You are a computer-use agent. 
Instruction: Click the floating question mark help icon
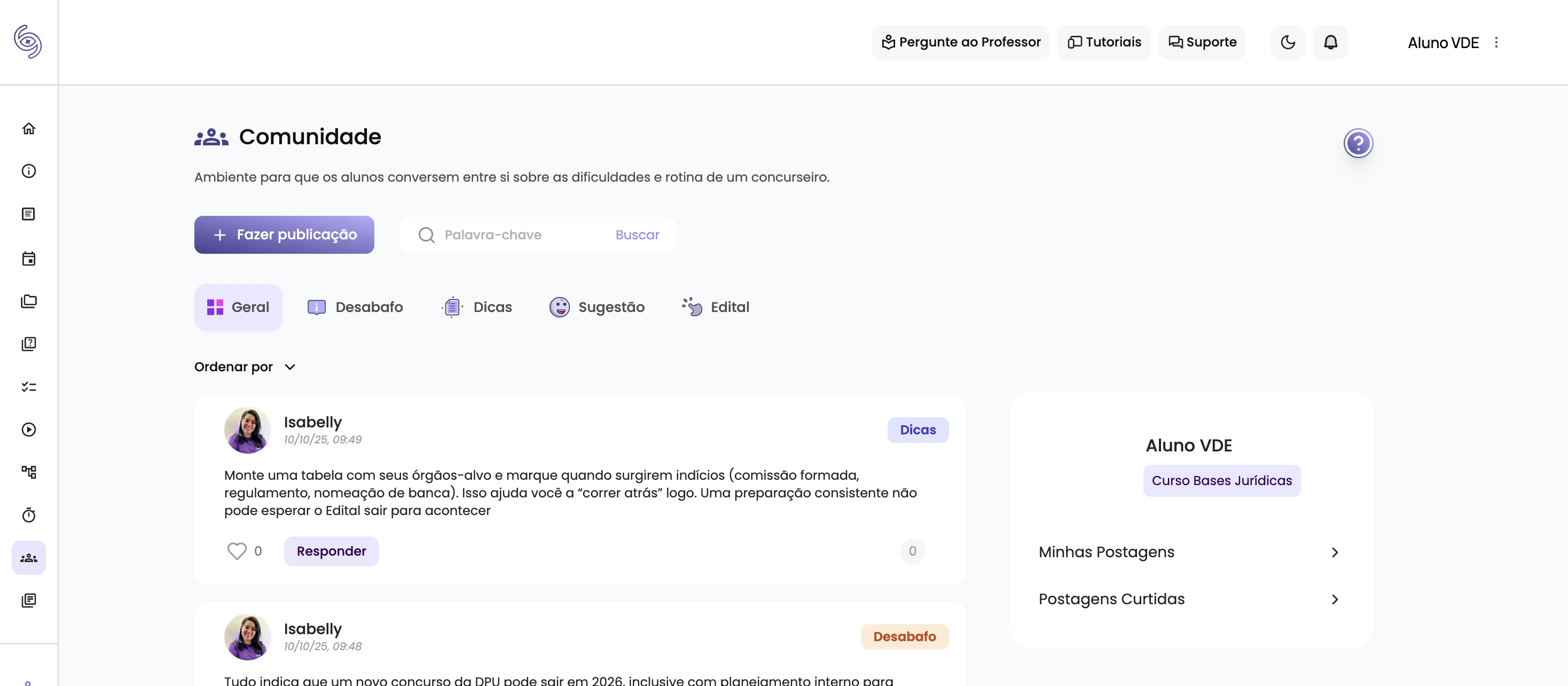1358,143
